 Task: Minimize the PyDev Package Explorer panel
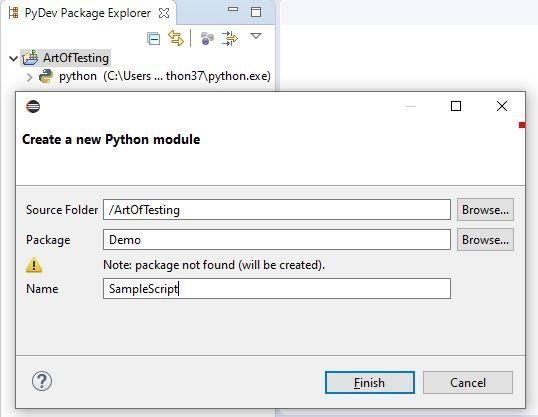233,10
